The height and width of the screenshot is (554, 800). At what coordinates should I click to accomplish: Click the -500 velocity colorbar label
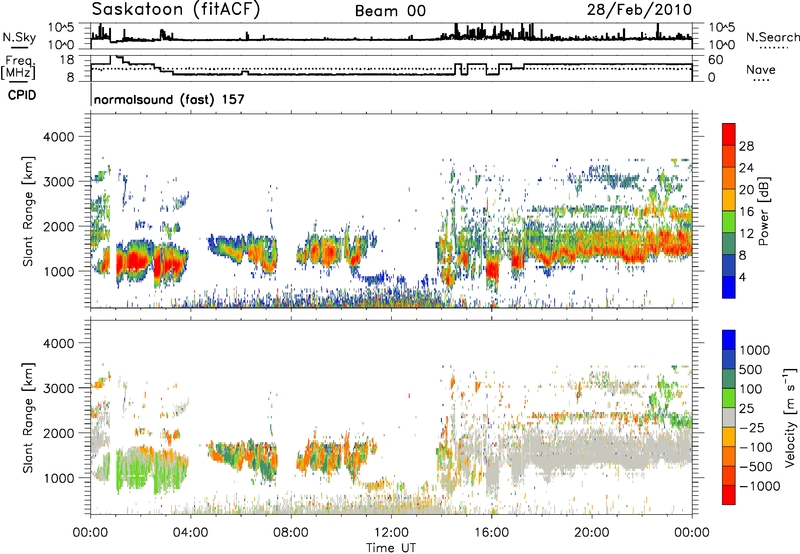pyautogui.click(x=756, y=467)
